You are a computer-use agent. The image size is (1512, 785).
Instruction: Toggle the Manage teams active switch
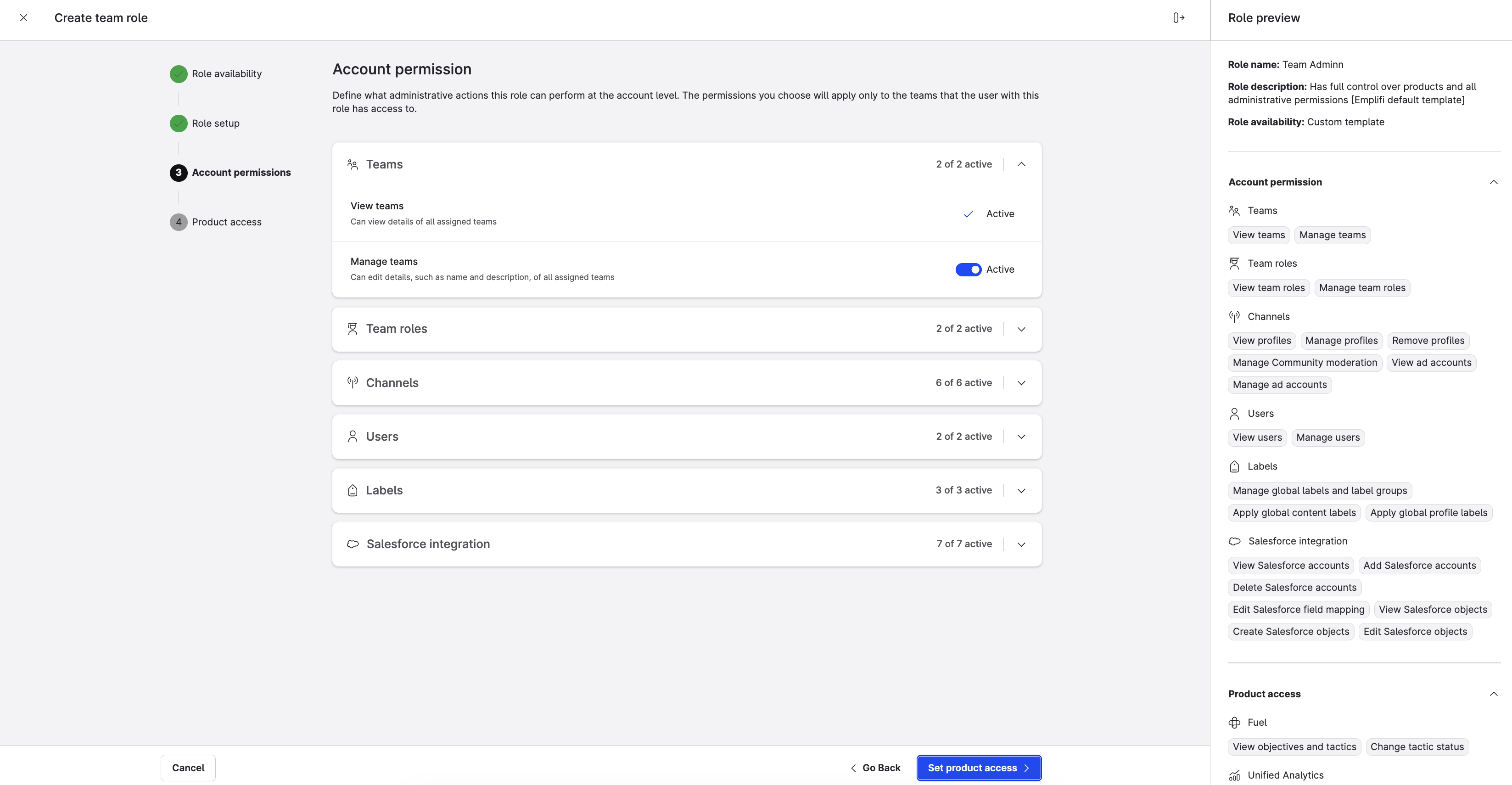point(969,269)
